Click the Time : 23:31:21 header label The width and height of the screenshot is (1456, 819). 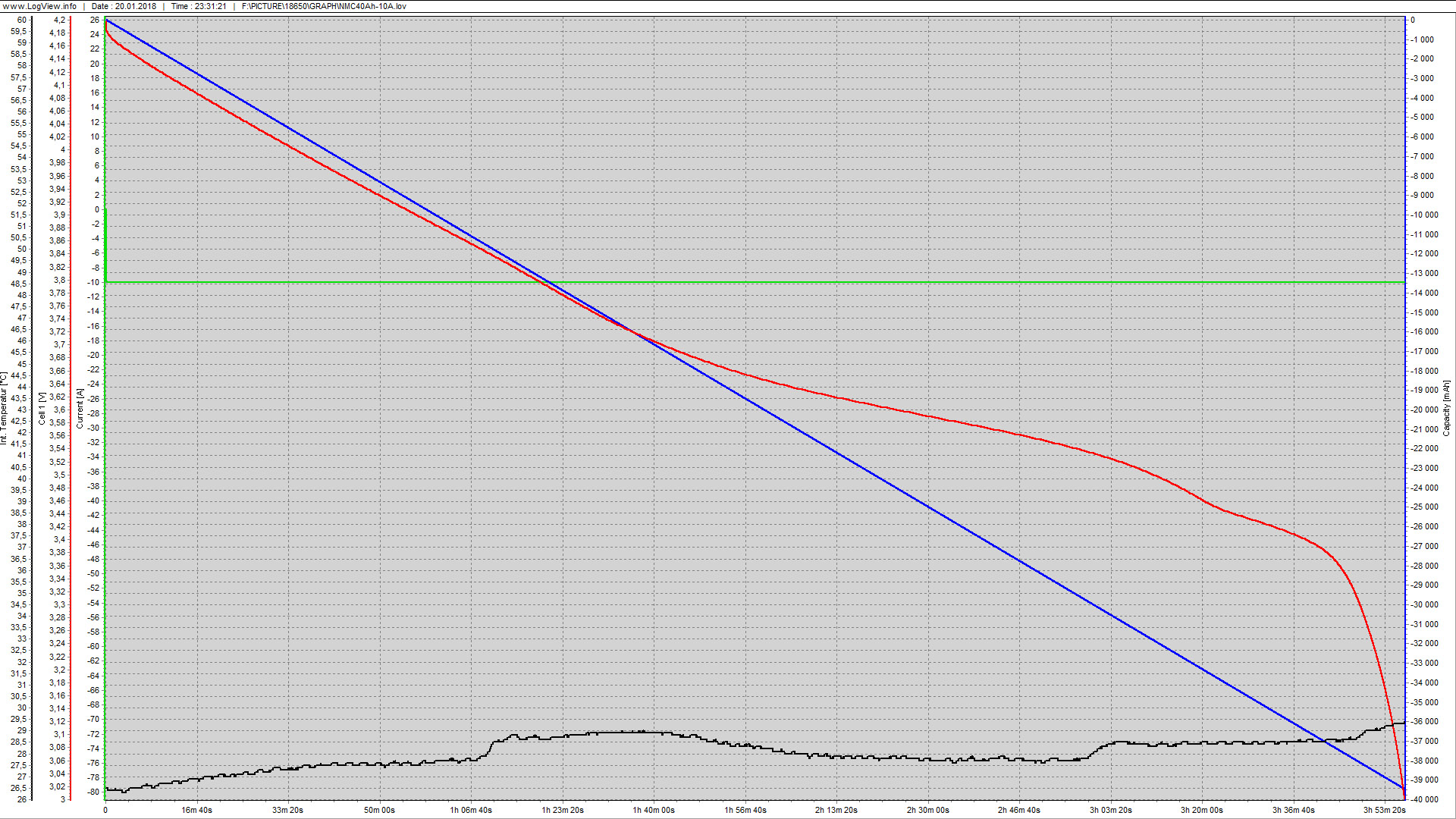[199, 6]
